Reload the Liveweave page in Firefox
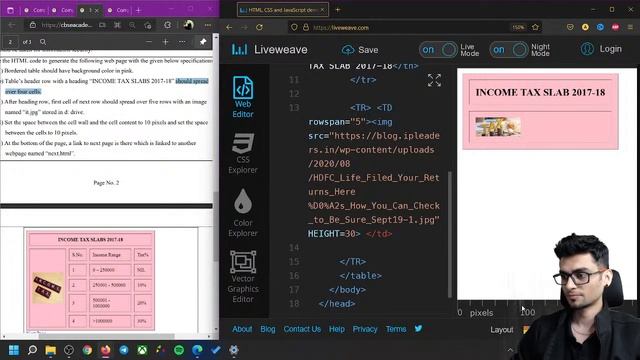The width and height of the screenshot is (640, 360). coord(259,27)
